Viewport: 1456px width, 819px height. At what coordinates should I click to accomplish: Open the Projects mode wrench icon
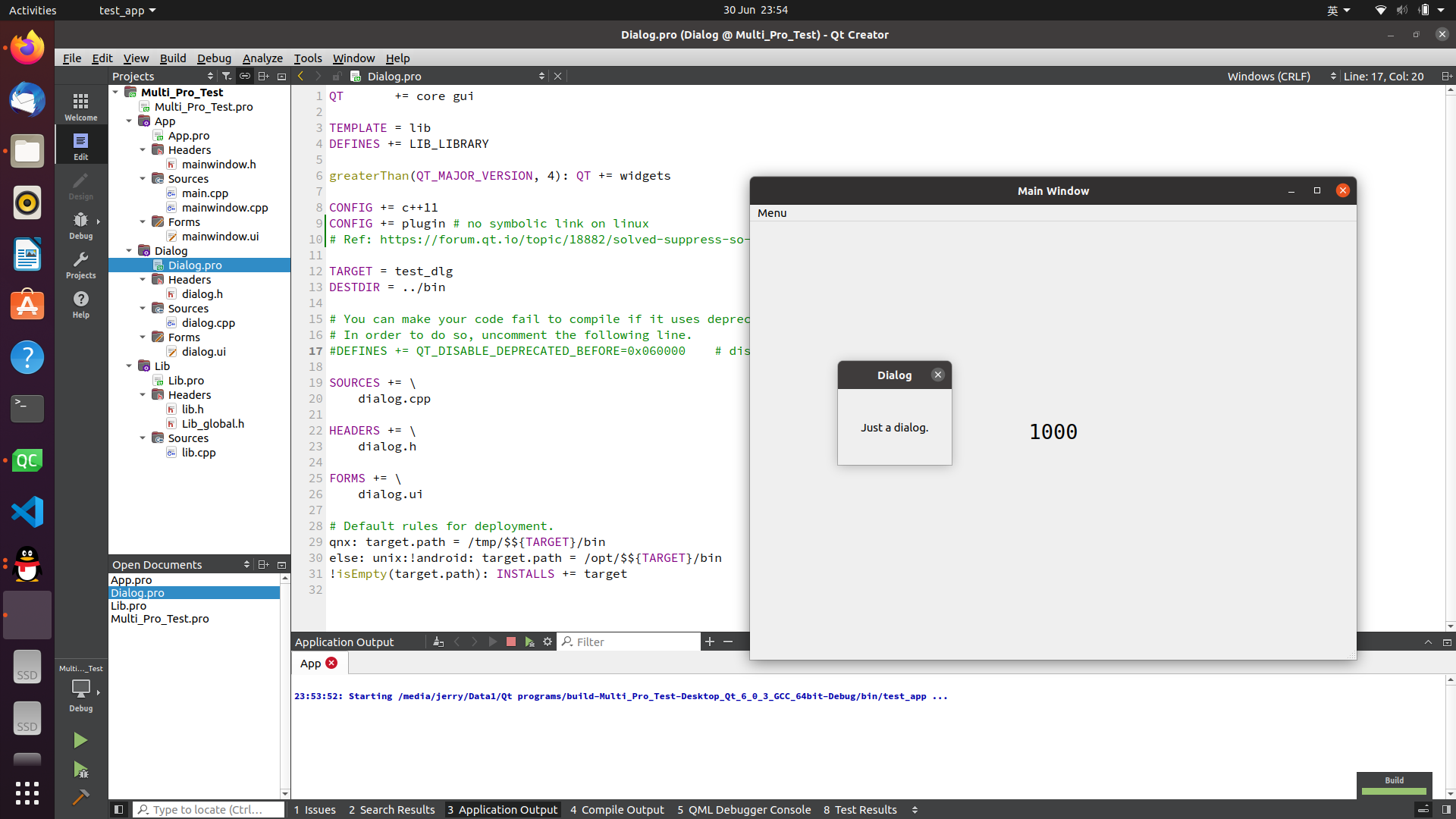[x=80, y=265]
